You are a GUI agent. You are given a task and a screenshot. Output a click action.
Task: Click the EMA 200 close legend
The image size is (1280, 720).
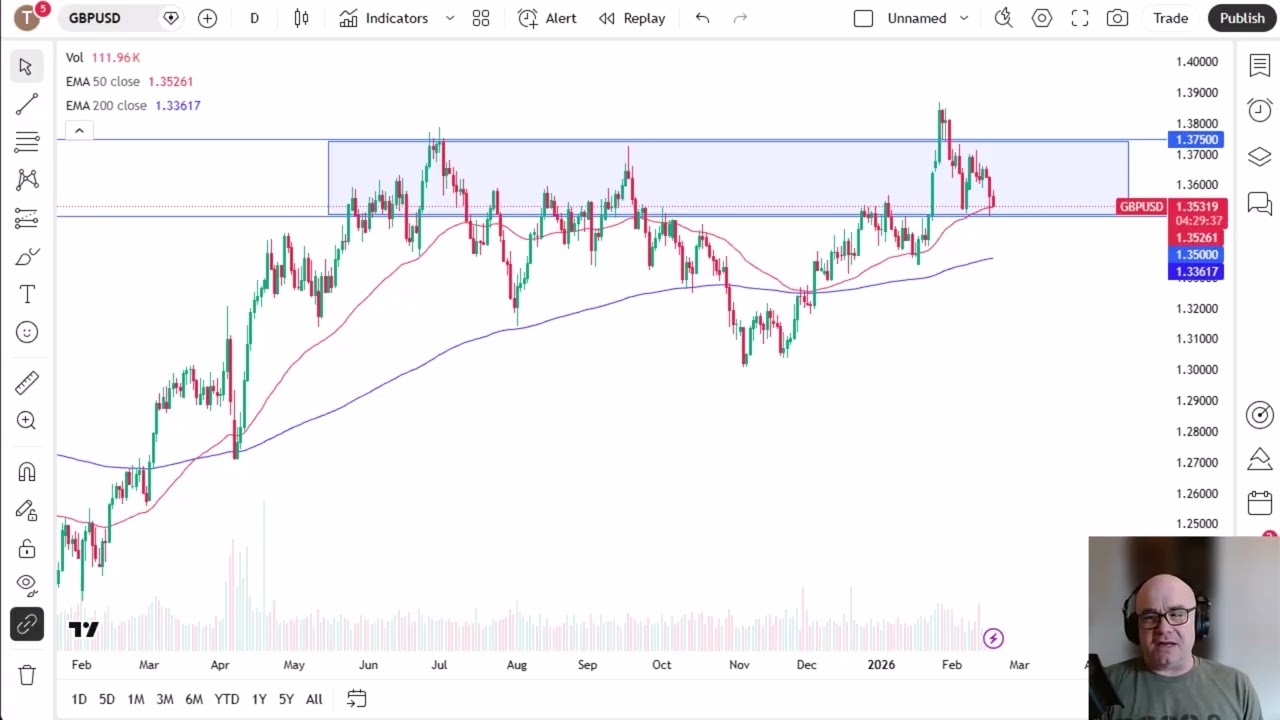click(x=133, y=105)
